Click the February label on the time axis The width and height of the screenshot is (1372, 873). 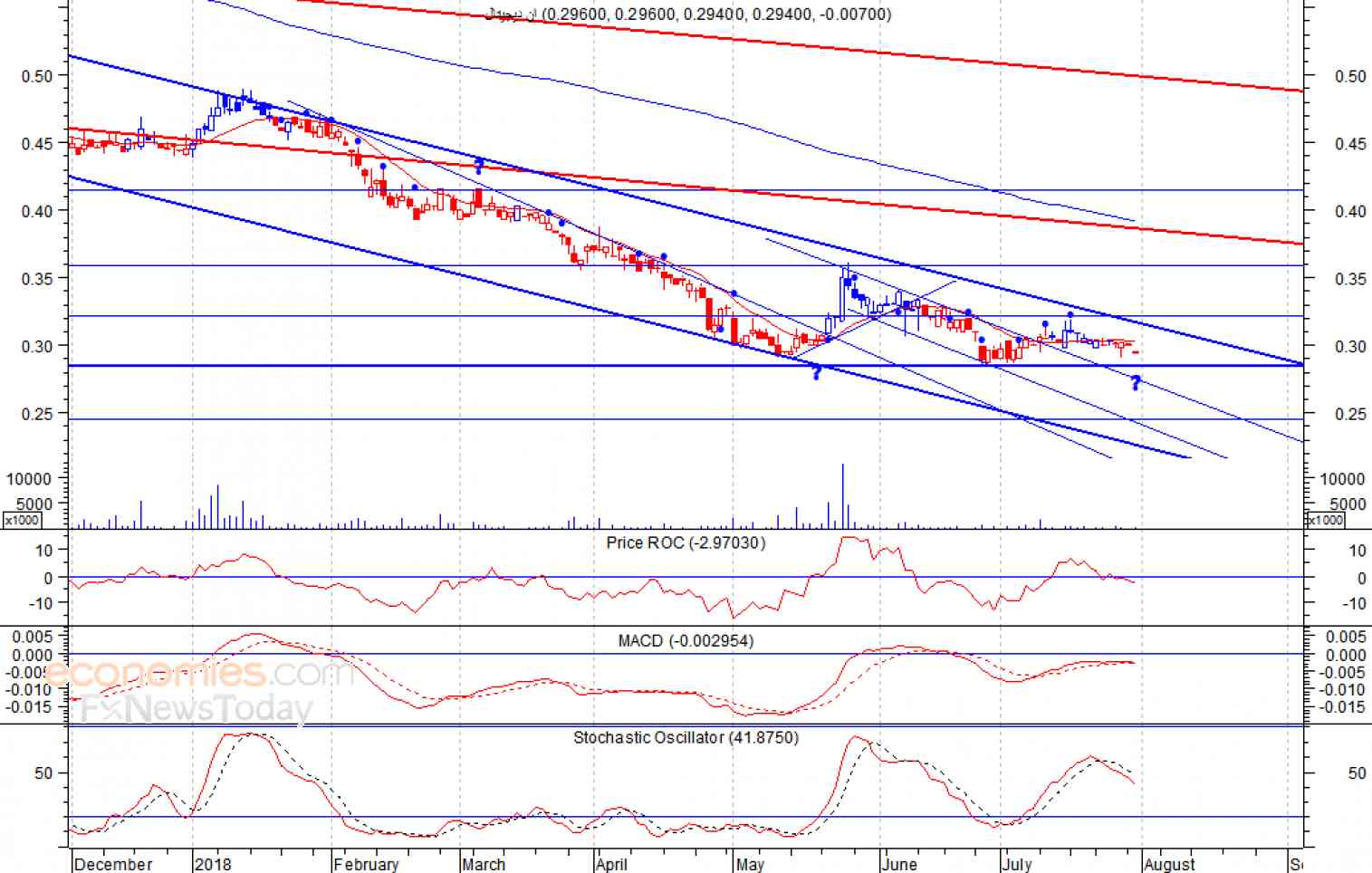(366, 864)
